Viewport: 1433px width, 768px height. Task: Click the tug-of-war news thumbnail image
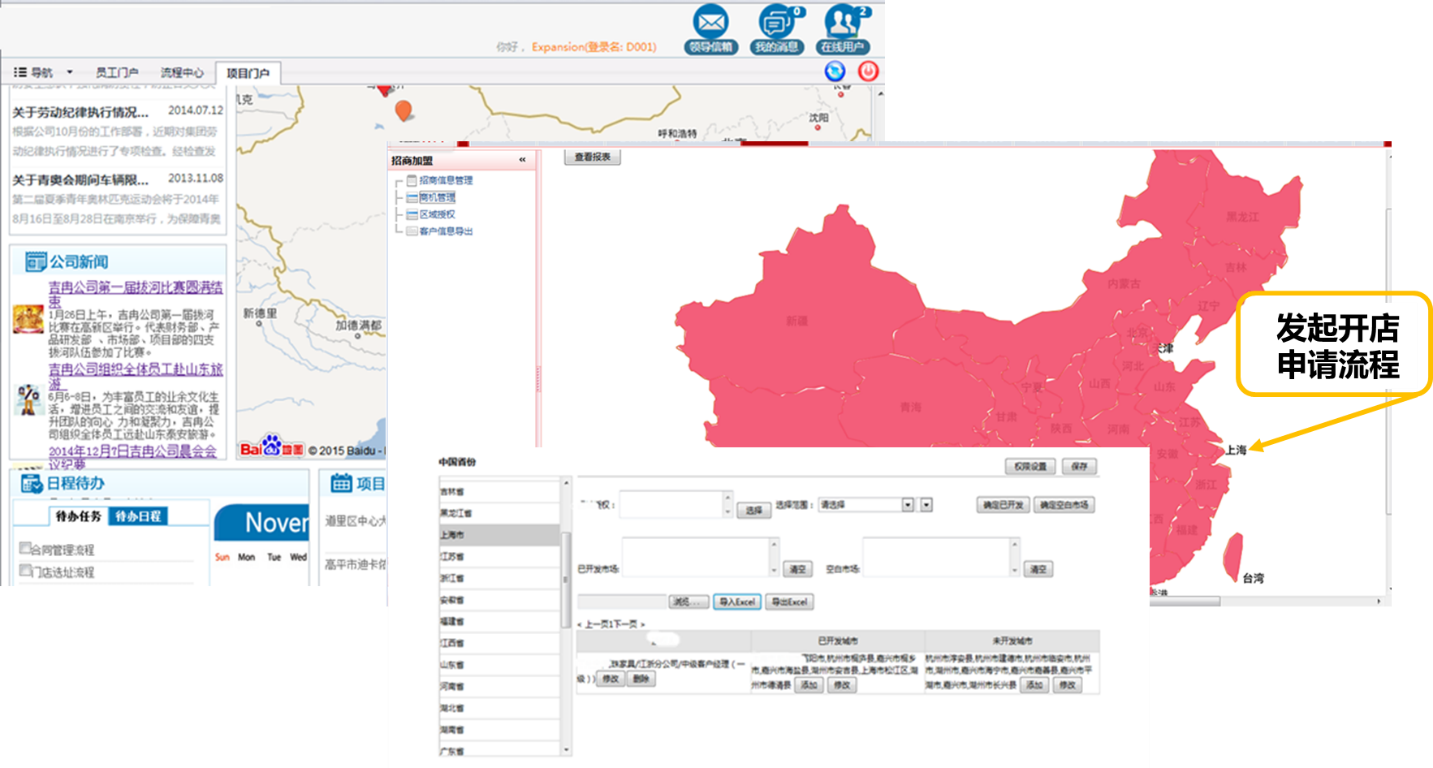coord(28,319)
